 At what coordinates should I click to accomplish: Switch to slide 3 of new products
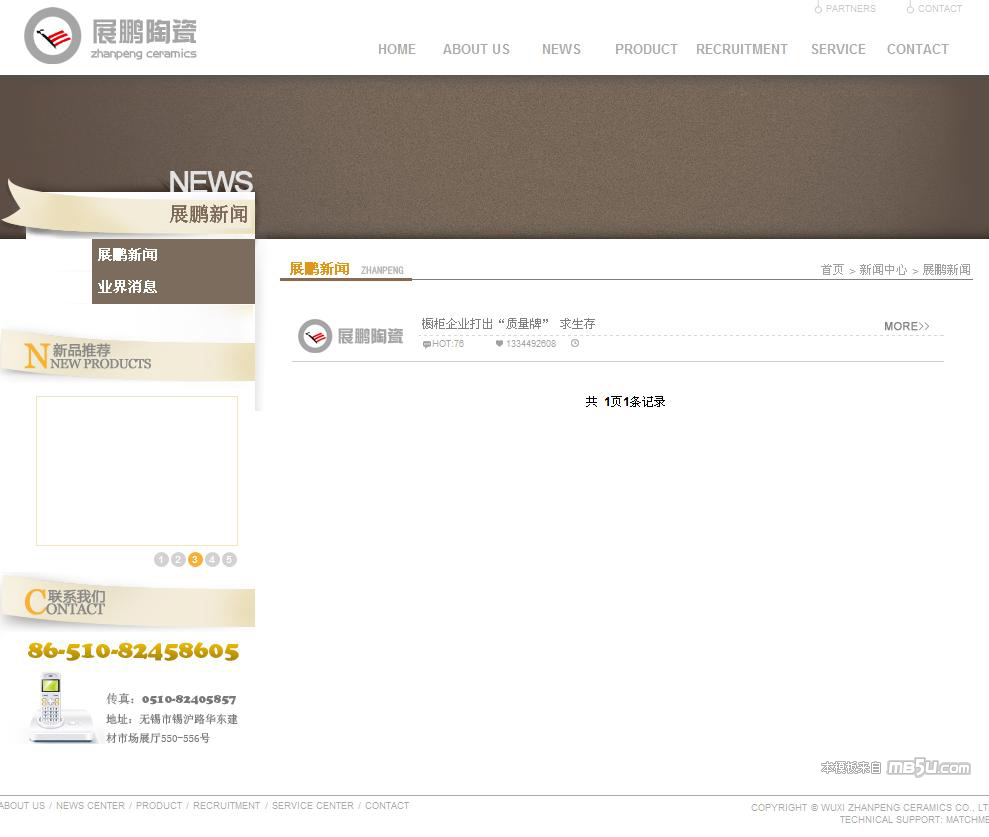pos(195,560)
